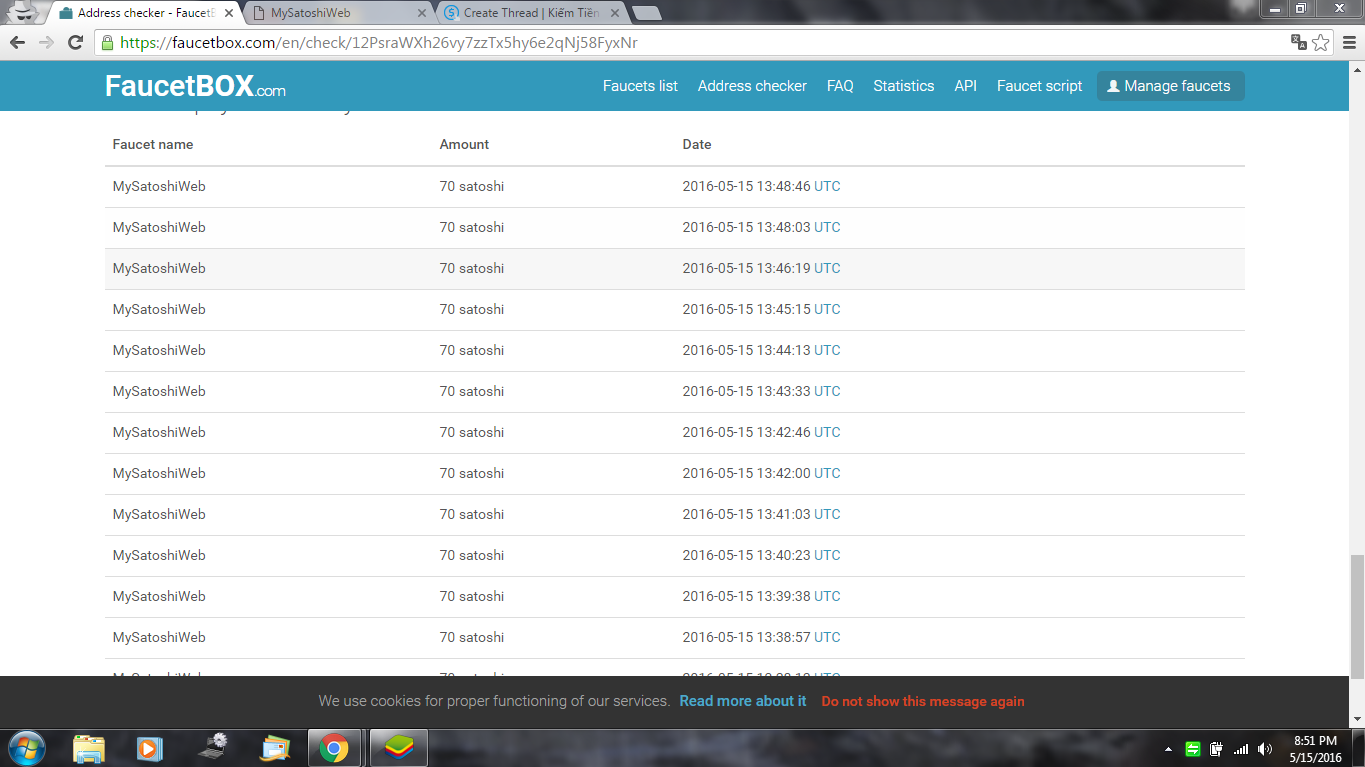Image resolution: width=1365 pixels, height=767 pixels.
Task: Click the Show desktop strip after the clock
Action: click(1358, 748)
